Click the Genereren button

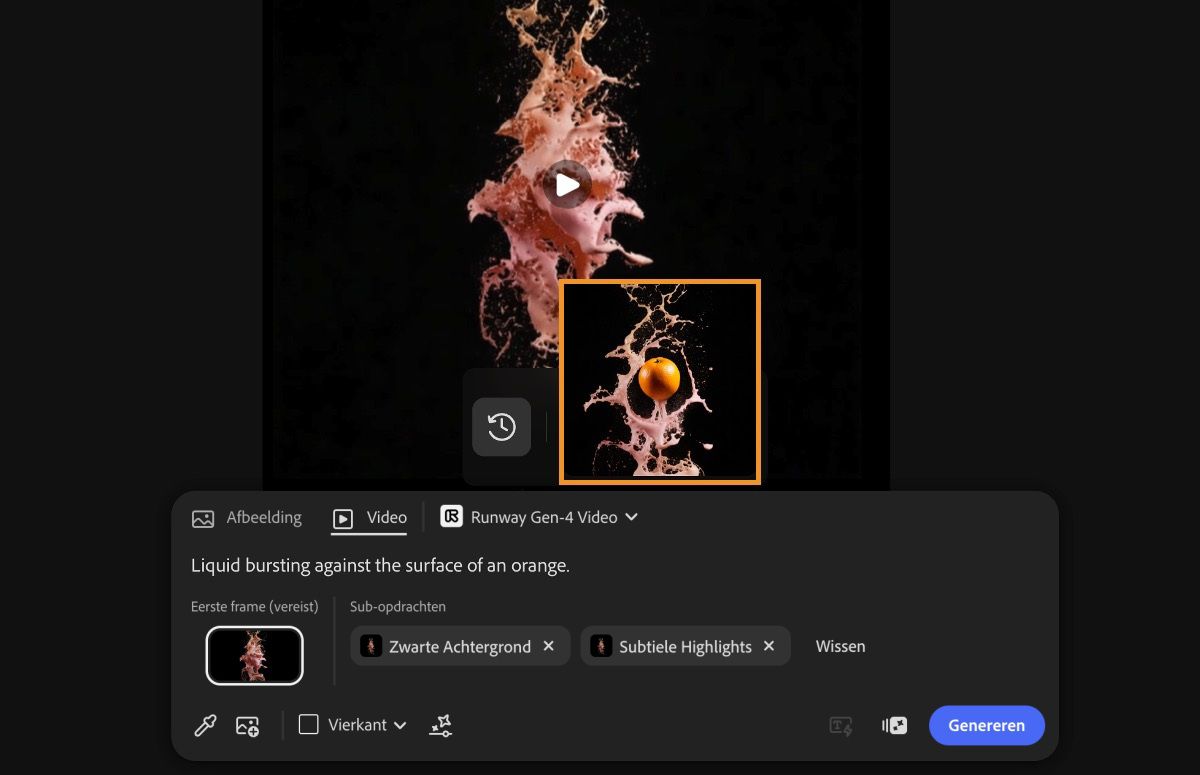tap(987, 725)
